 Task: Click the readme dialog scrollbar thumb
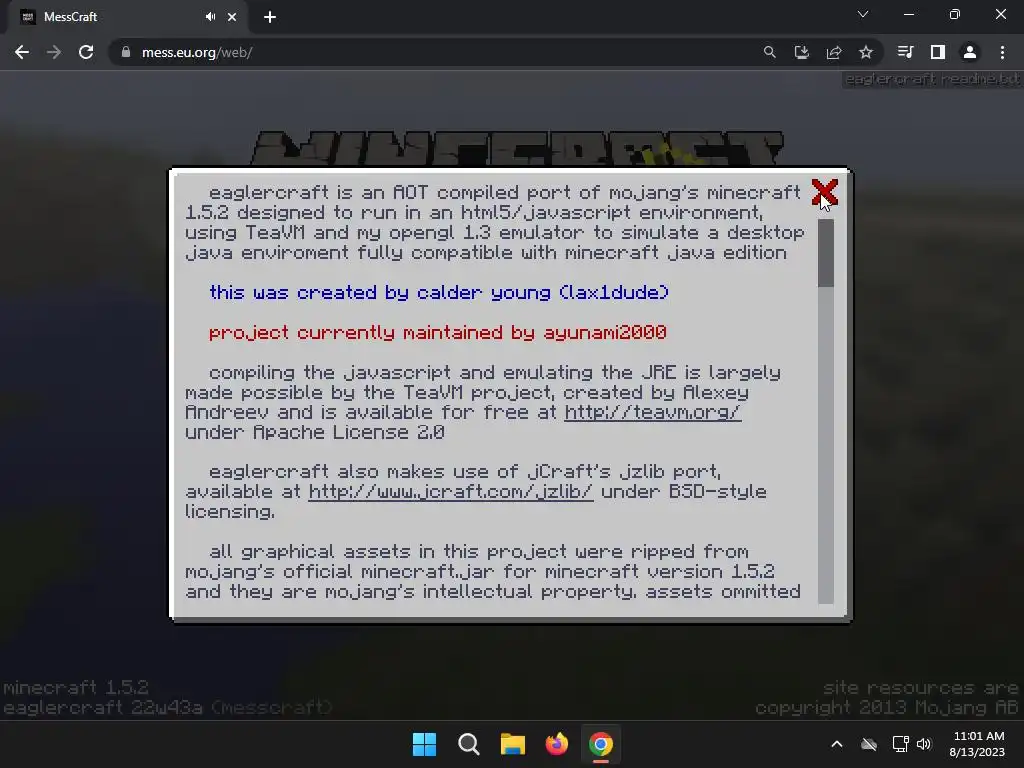pyautogui.click(x=825, y=253)
